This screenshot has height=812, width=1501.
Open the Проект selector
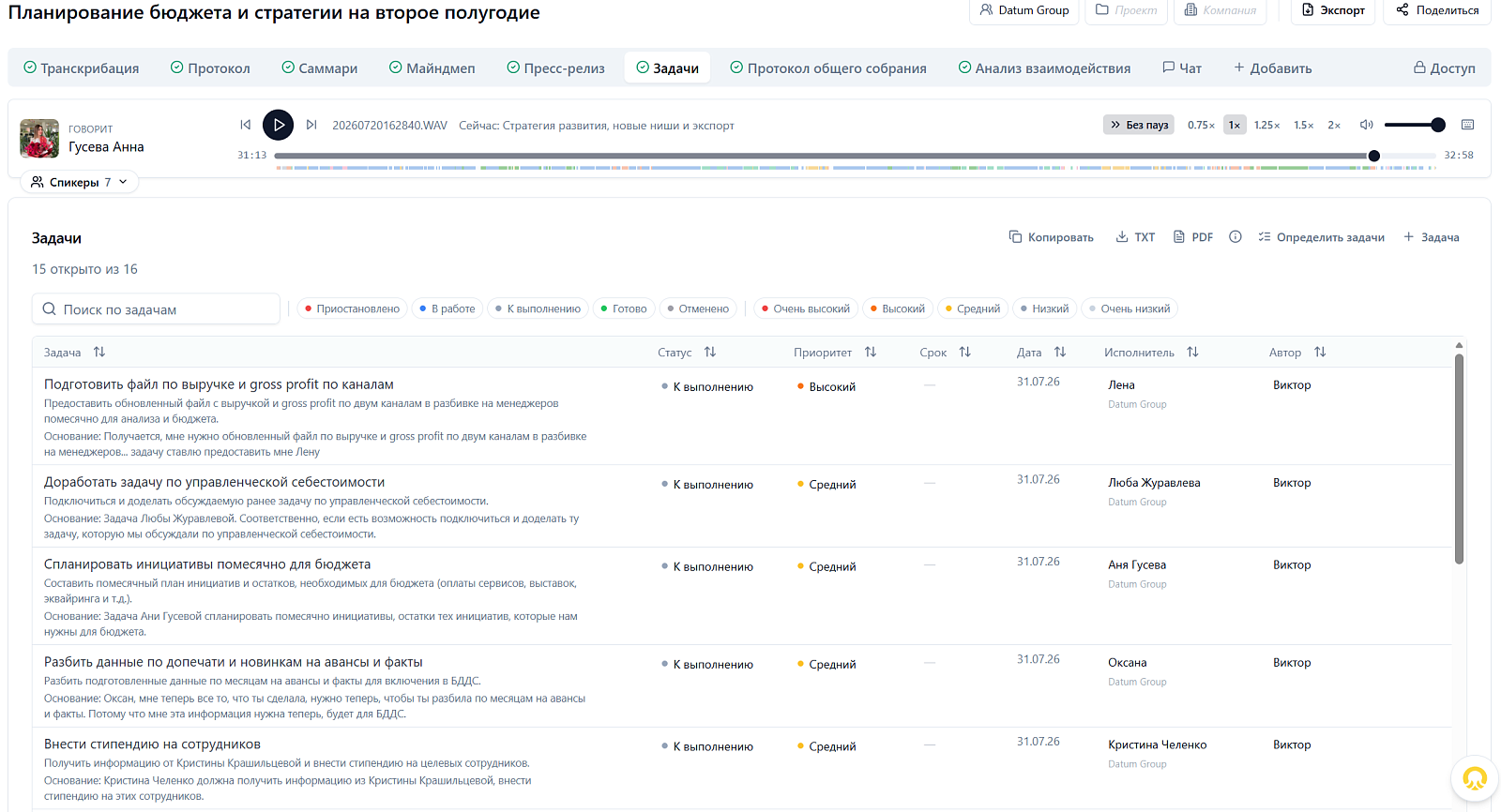click(x=1126, y=10)
